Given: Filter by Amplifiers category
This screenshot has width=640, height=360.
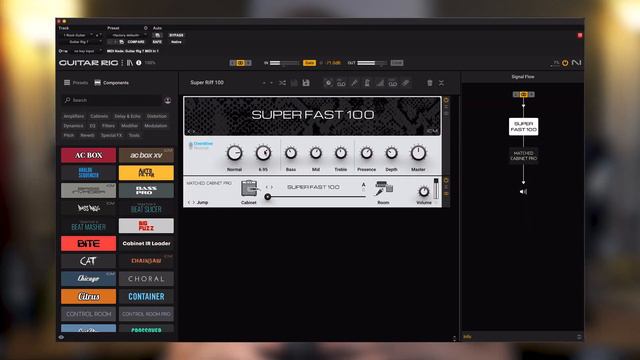Looking at the screenshot, I should pyautogui.click(x=73, y=116).
